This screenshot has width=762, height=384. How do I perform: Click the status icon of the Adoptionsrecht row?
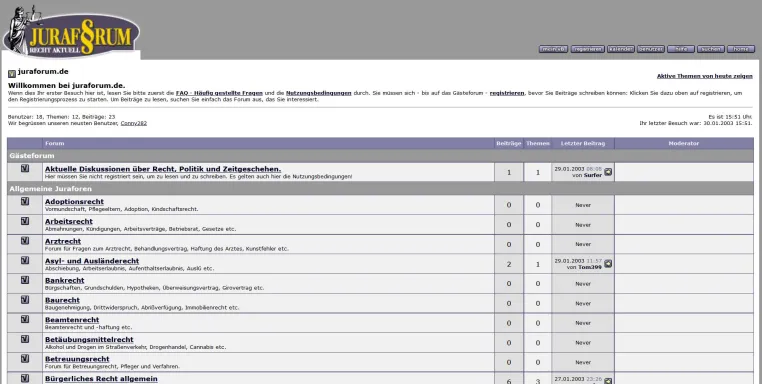[25, 201]
